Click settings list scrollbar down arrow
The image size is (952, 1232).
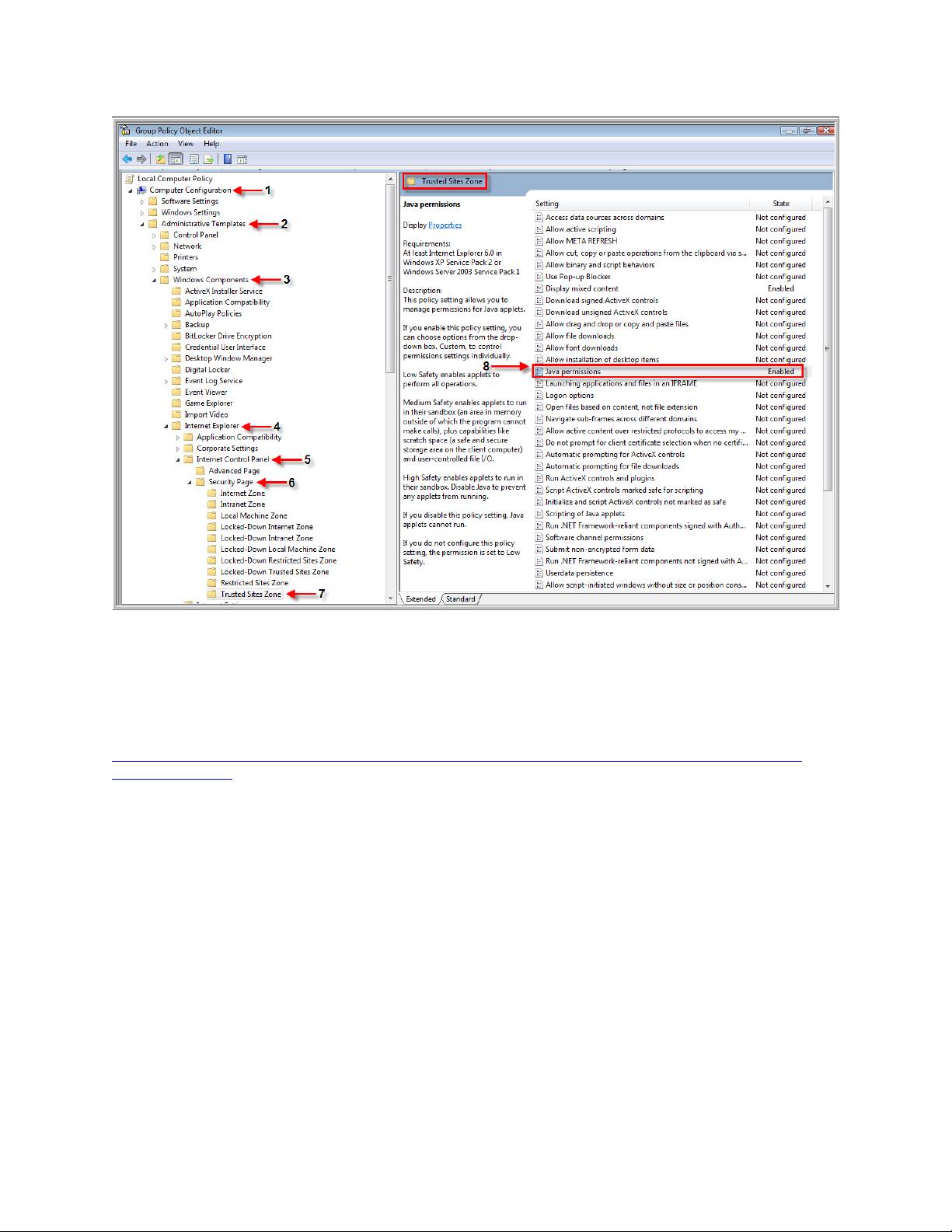828,586
